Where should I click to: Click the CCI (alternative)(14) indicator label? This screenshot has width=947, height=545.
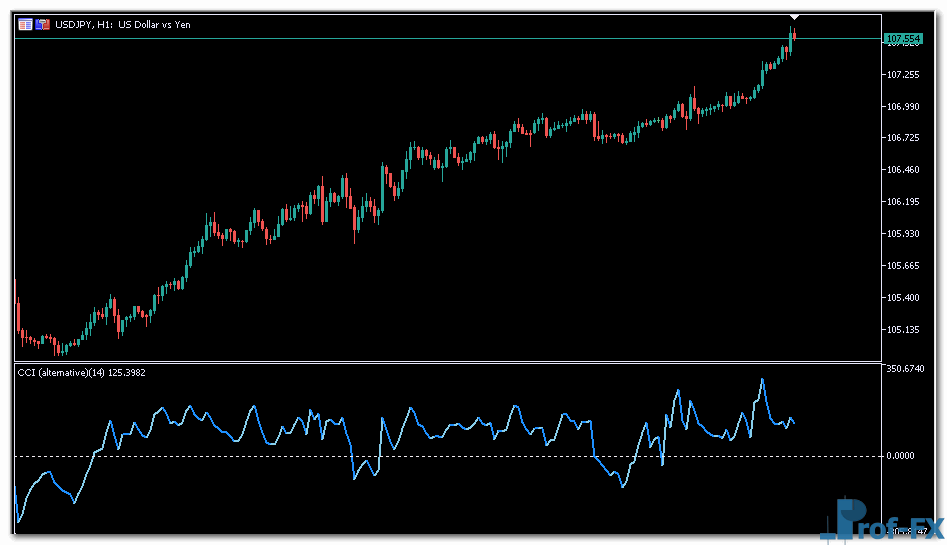click(81, 372)
